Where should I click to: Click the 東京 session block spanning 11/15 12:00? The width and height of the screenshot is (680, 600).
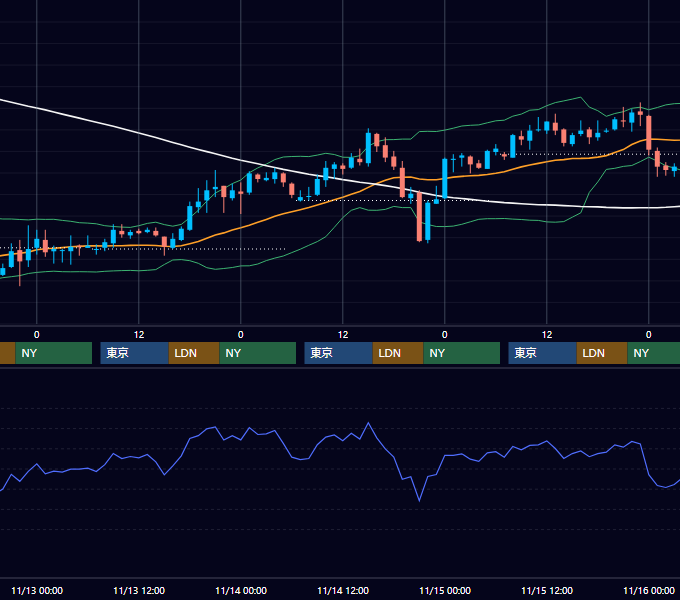543,353
